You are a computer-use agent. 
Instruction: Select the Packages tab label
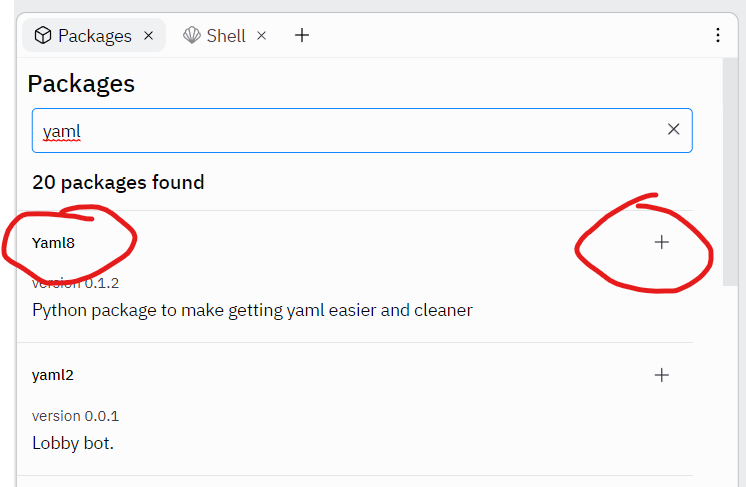tap(95, 36)
